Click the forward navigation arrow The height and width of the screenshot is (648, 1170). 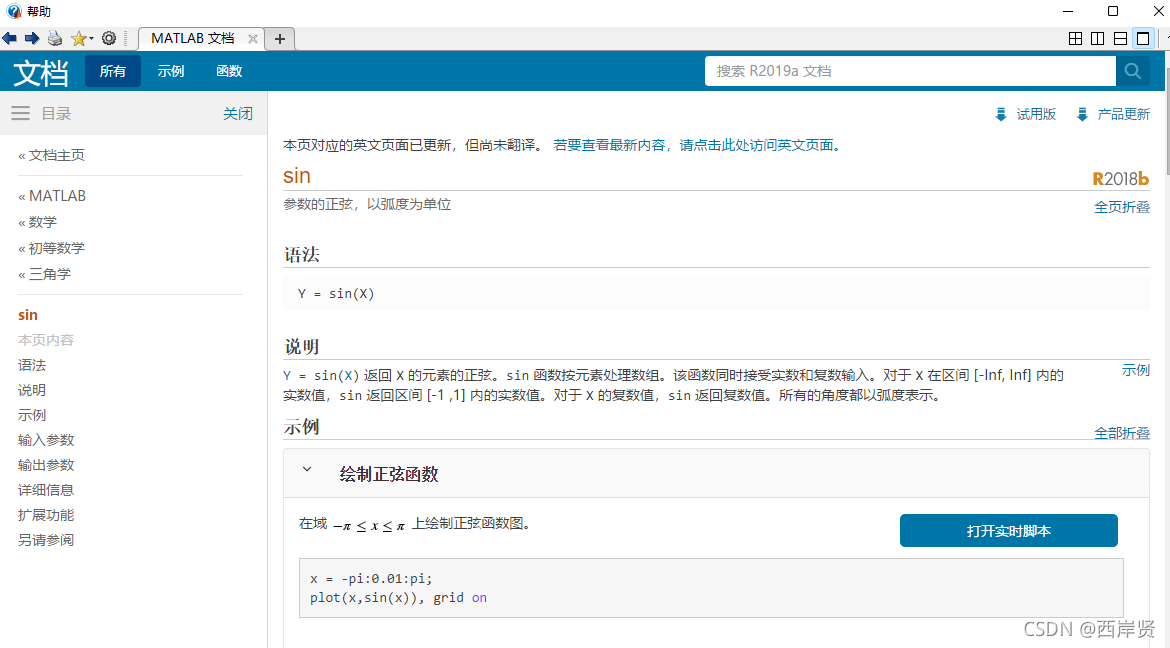click(32, 38)
